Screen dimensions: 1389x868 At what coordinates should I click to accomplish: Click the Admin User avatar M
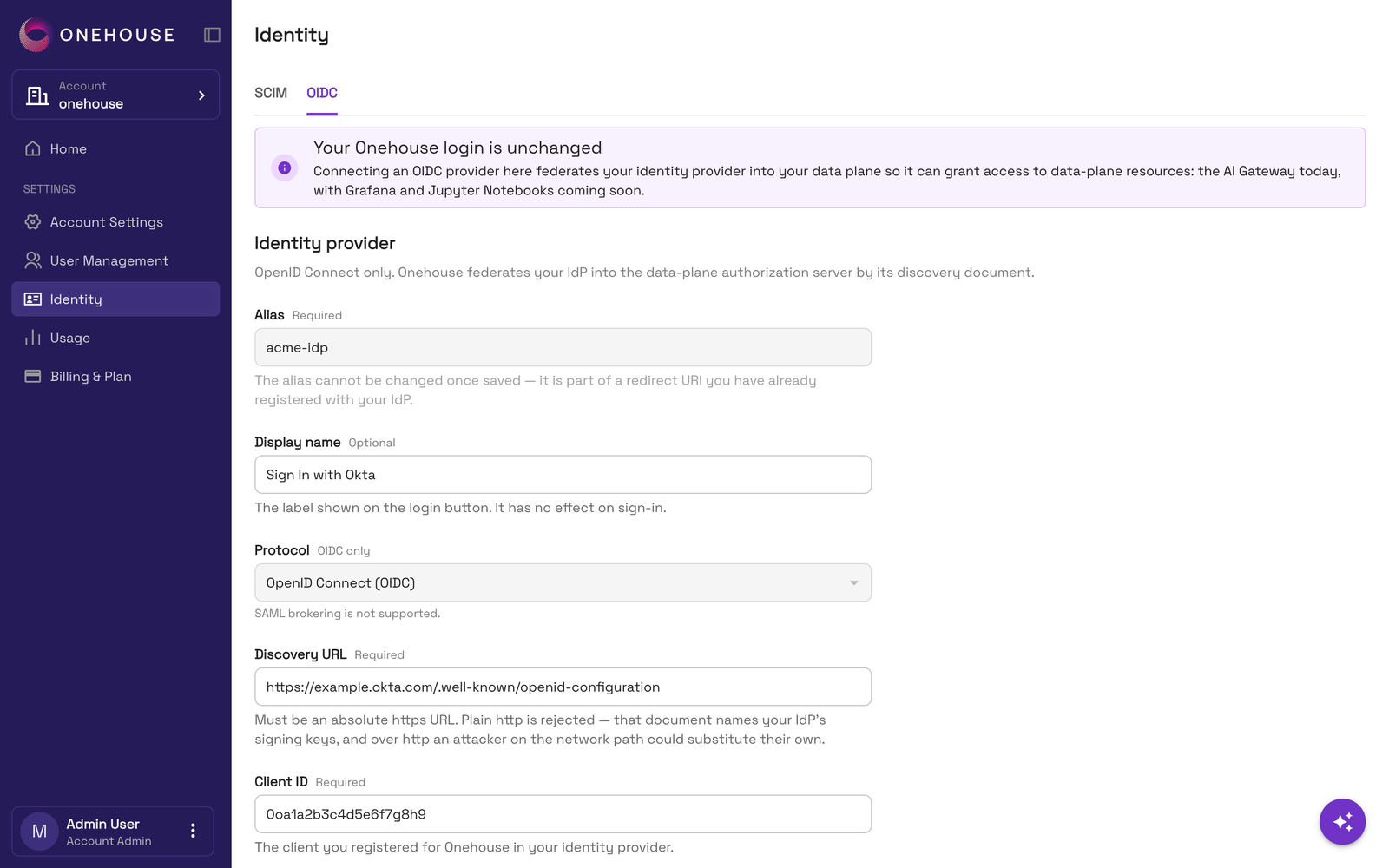39,832
